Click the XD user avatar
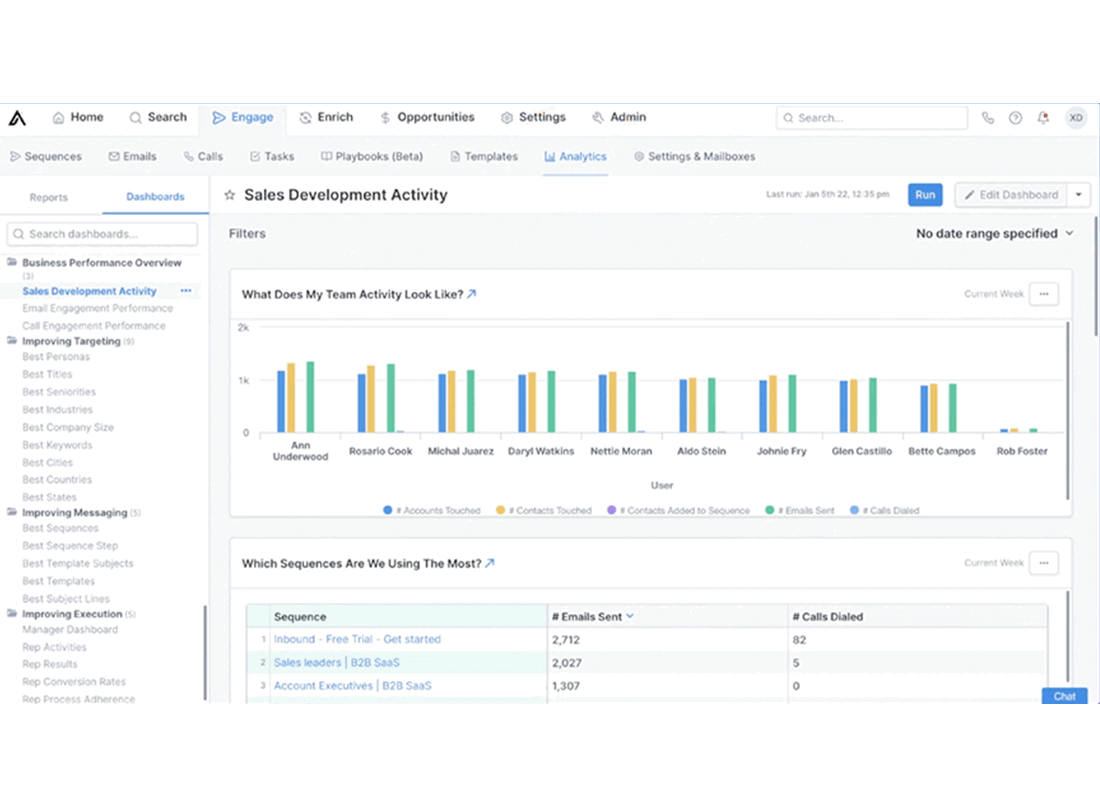 click(x=1075, y=118)
